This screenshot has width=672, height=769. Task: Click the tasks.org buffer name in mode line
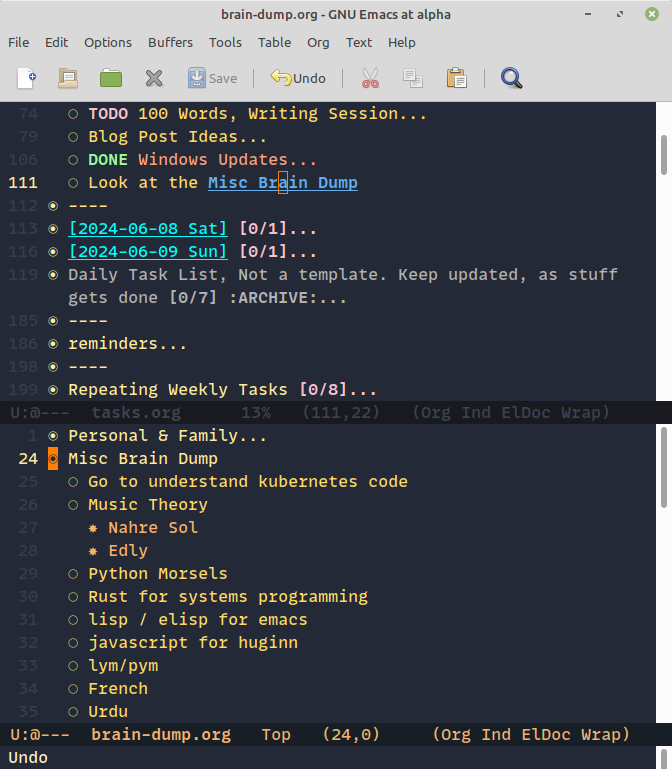pos(136,412)
